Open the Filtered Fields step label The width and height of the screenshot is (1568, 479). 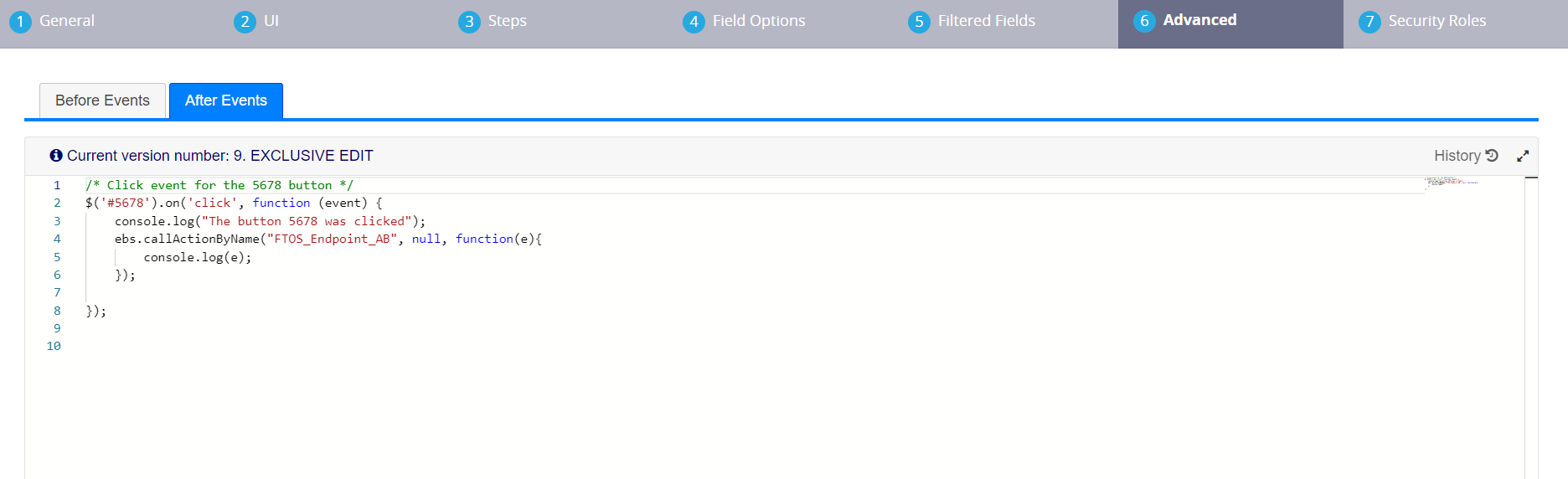pyautogui.click(x=986, y=21)
